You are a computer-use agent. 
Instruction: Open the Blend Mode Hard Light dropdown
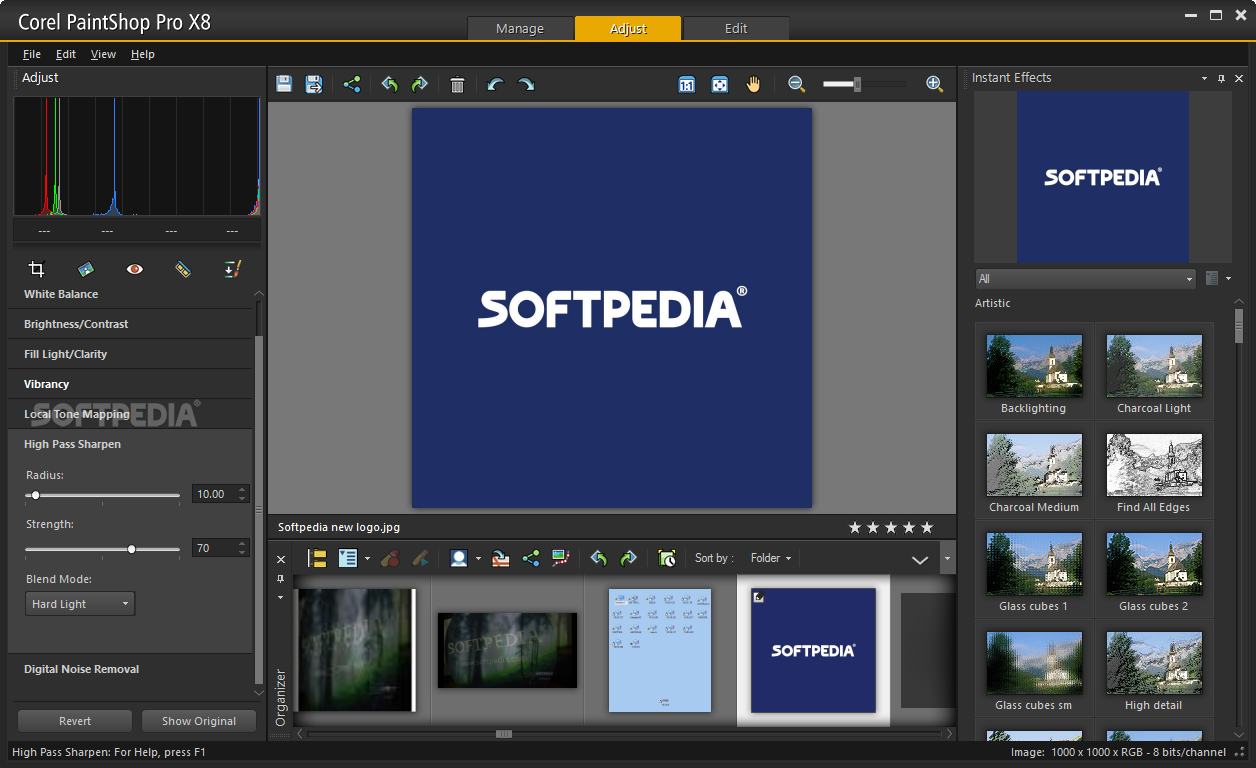(x=80, y=604)
